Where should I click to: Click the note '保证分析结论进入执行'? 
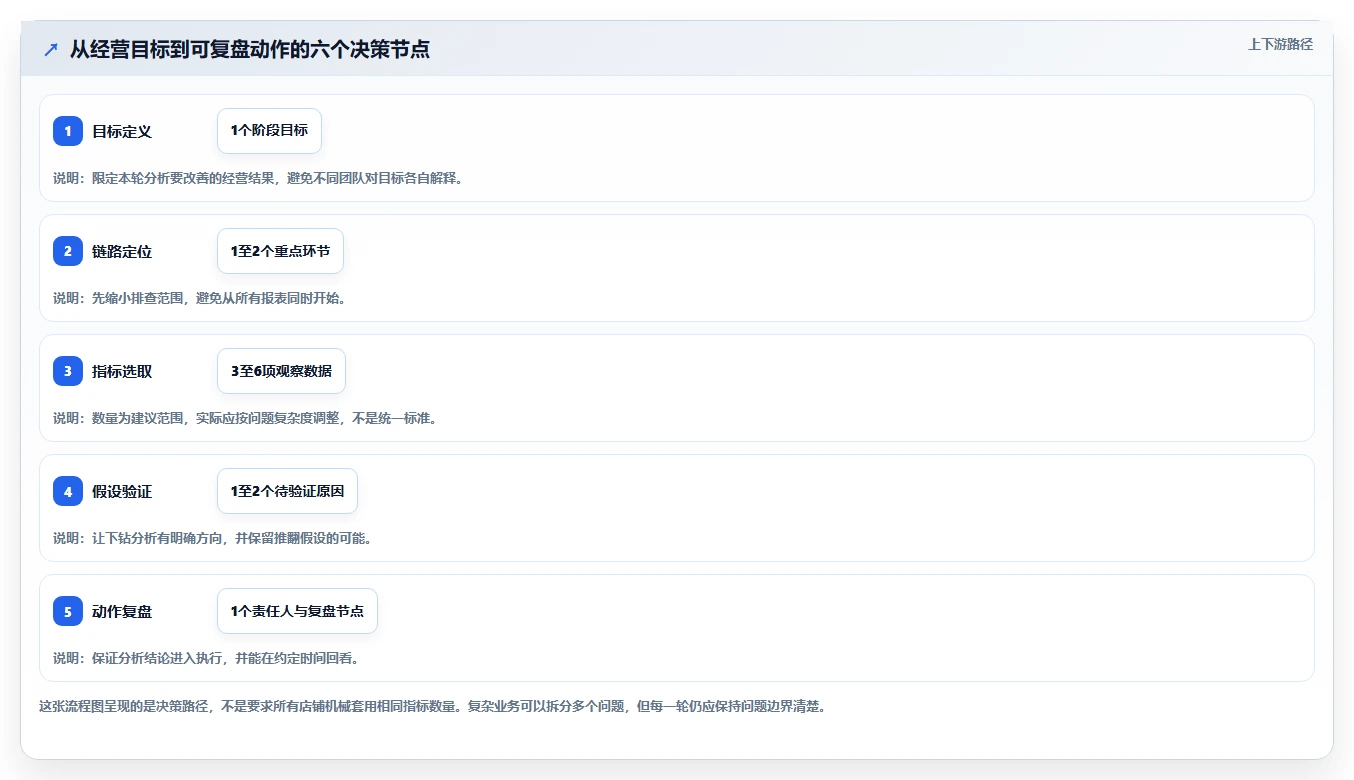pyautogui.click(x=158, y=658)
